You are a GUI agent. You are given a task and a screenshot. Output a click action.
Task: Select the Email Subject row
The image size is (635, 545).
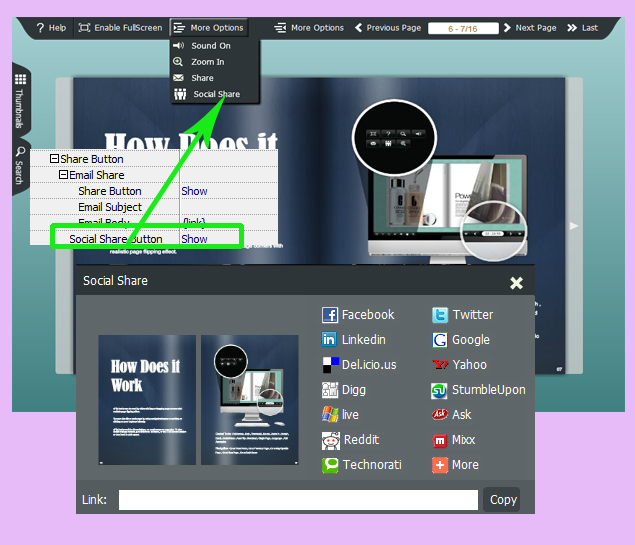[x=154, y=207]
